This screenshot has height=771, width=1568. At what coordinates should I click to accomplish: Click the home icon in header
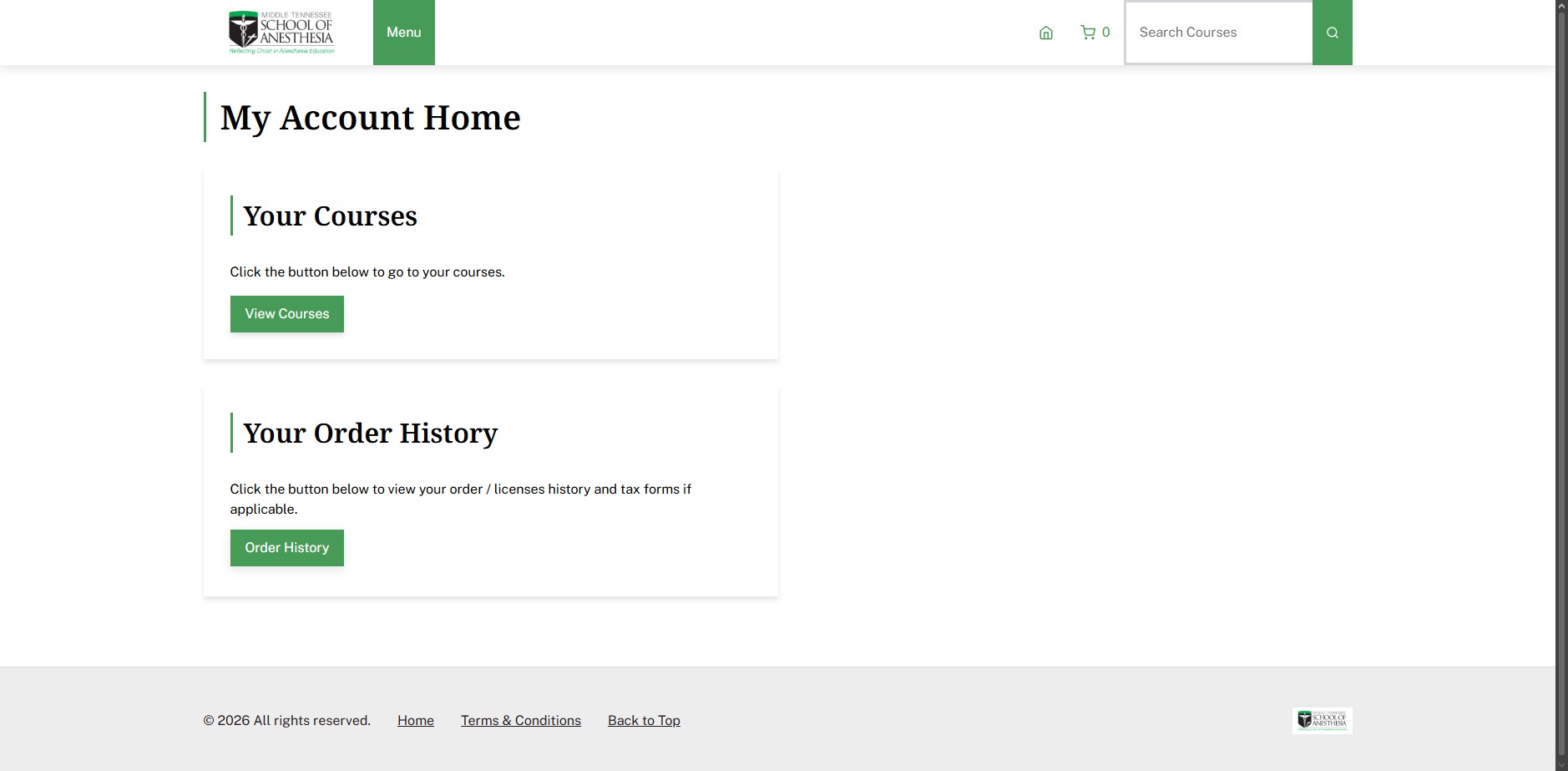1046,33
